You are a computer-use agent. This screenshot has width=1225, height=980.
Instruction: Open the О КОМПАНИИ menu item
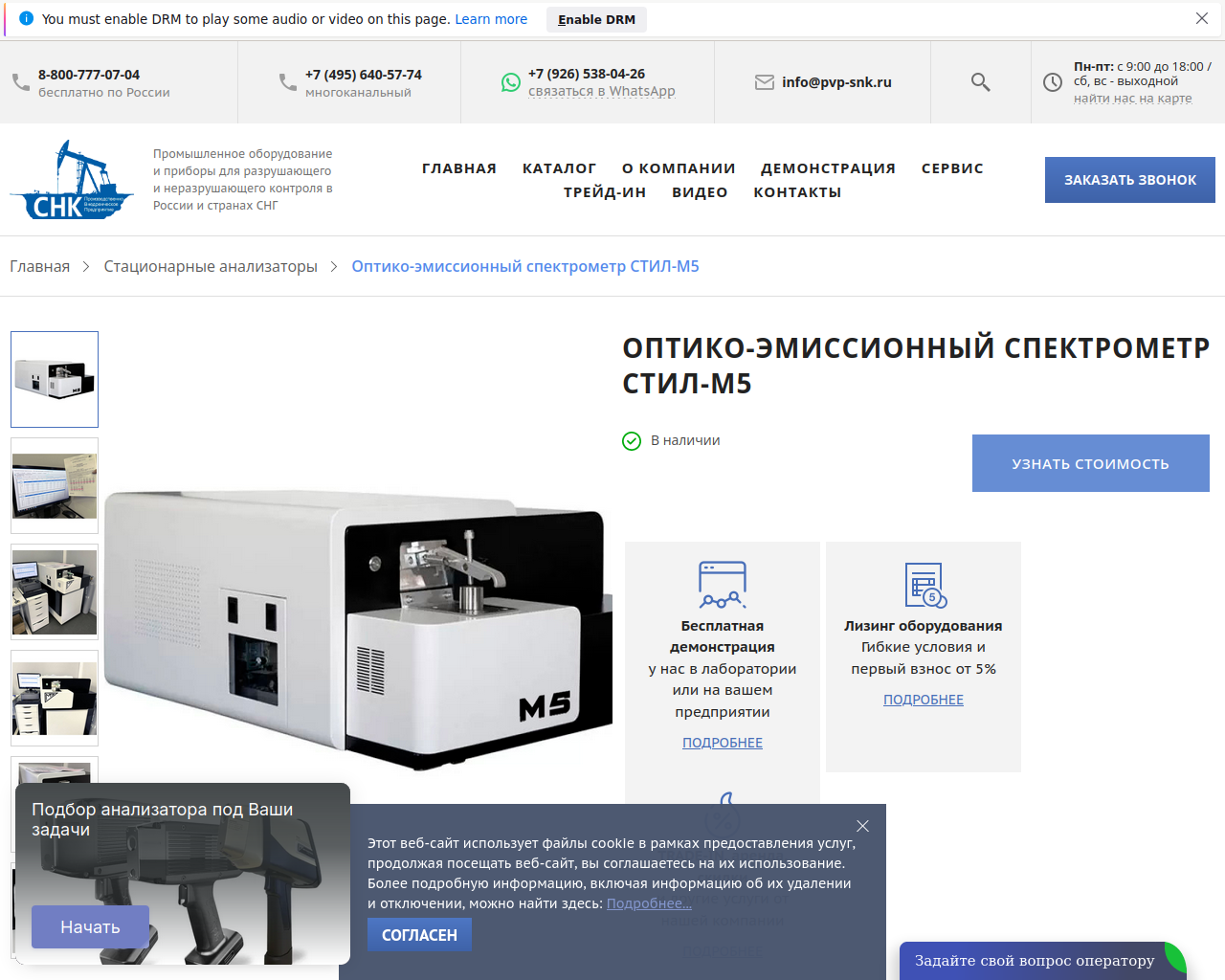[x=679, y=168]
